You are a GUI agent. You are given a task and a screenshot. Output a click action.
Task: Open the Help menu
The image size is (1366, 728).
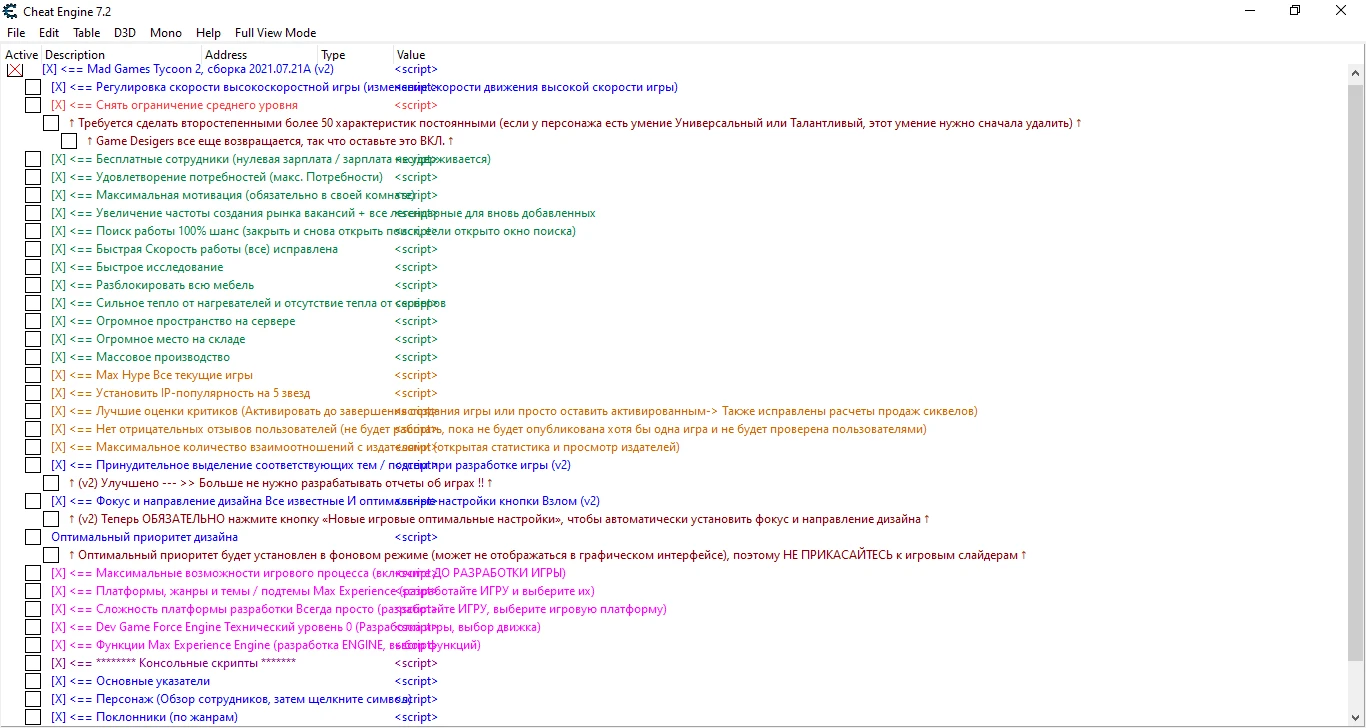tap(209, 33)
